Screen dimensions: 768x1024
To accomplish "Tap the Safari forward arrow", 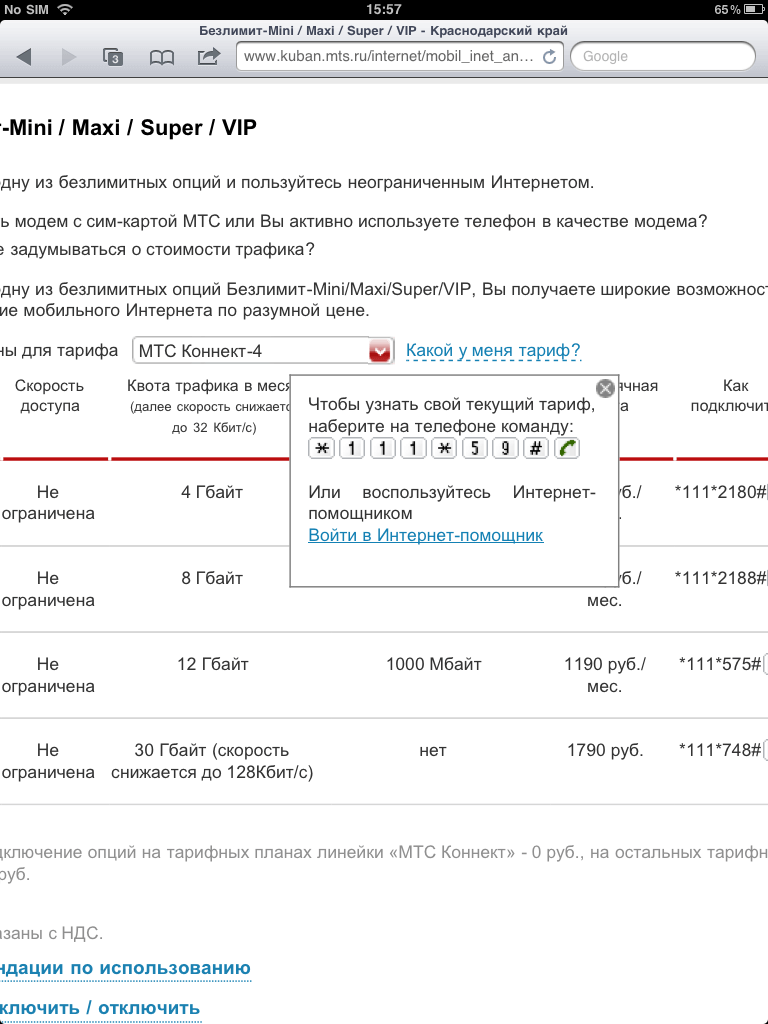I will click(69, 57).
